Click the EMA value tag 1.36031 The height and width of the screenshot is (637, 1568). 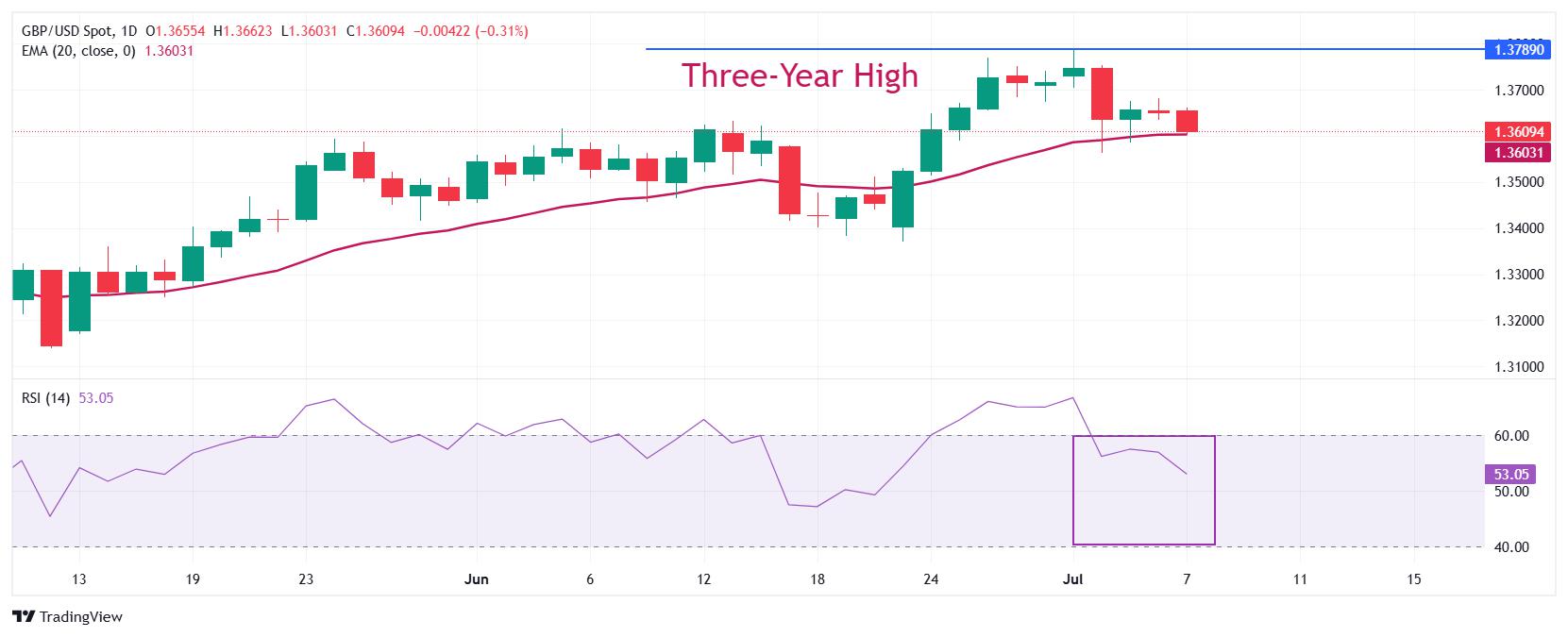[x=1518, y=152]
